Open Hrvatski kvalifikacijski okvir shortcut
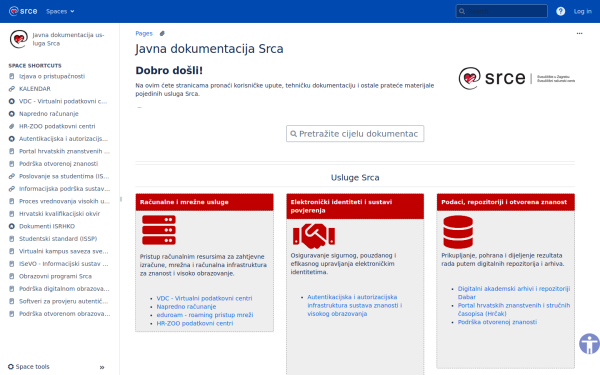The image size is (600, 375). point(59,214)
